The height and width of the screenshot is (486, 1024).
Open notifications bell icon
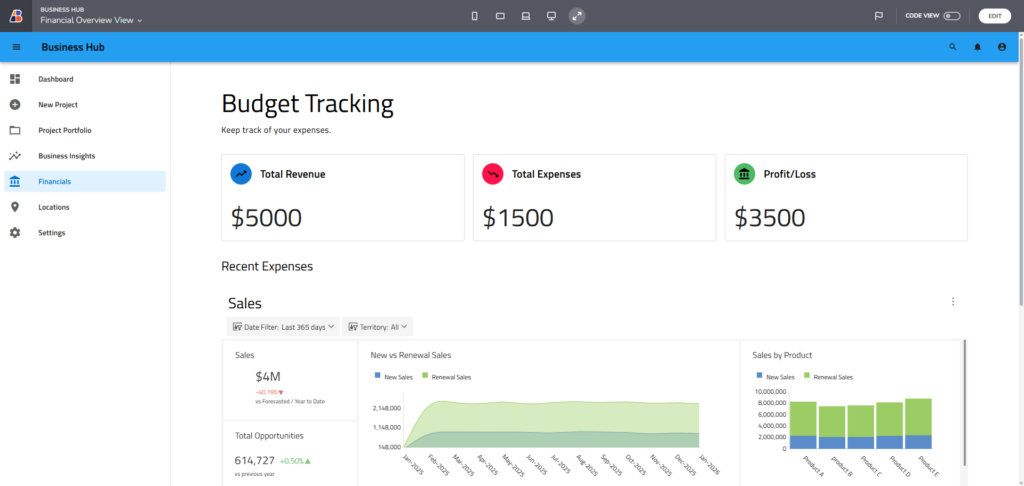977,47
